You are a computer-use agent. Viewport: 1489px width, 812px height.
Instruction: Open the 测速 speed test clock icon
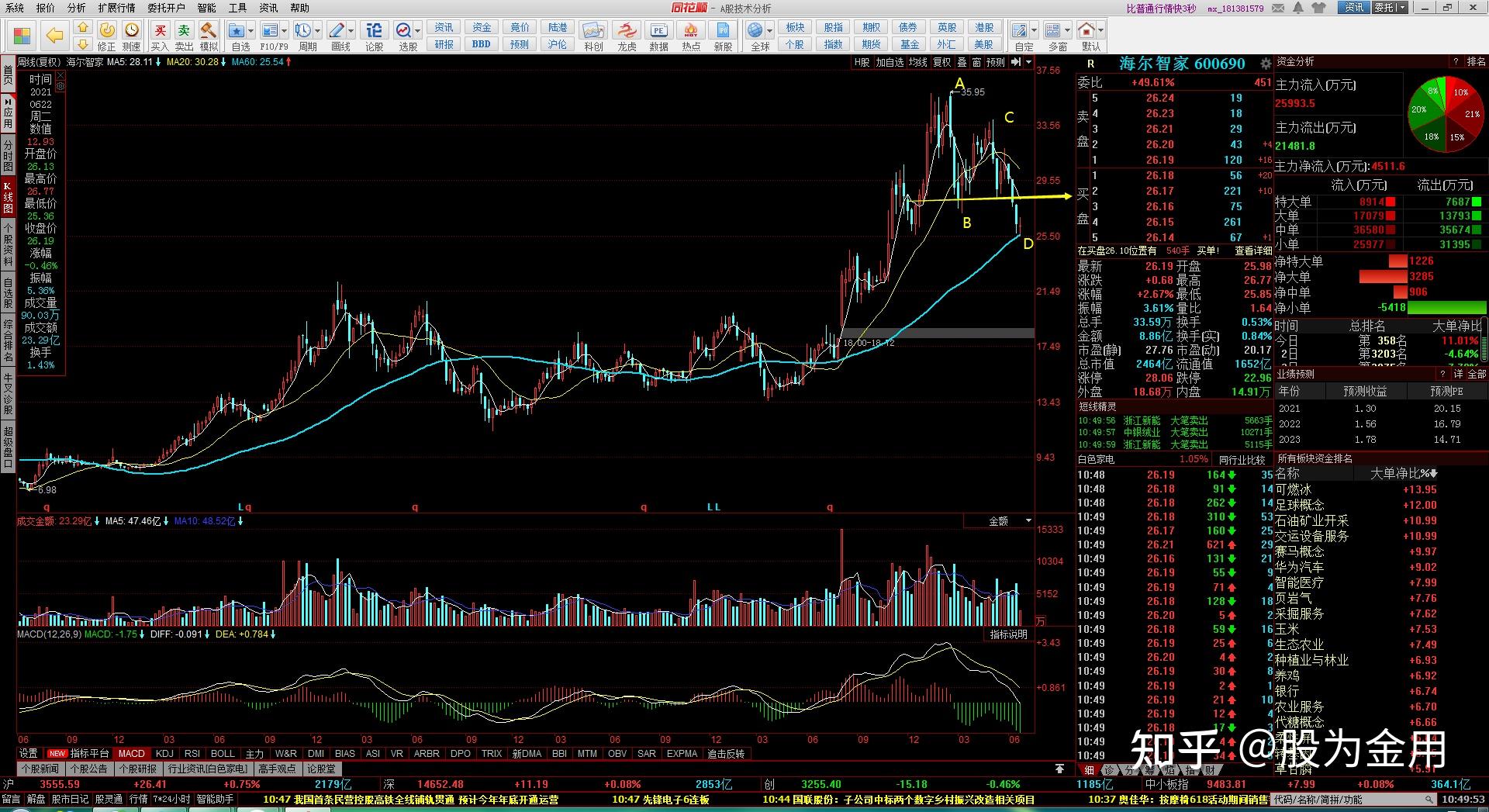tap(132, 36)
